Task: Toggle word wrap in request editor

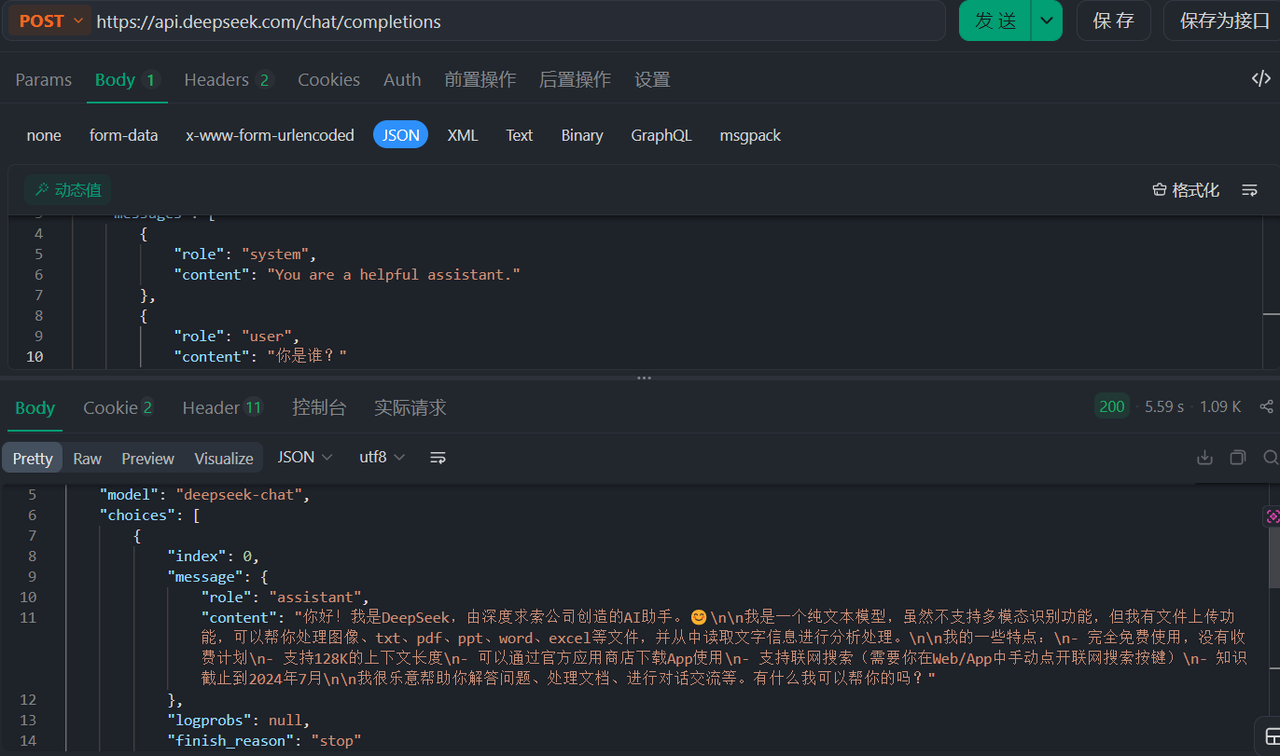Action: [1249, 190]
